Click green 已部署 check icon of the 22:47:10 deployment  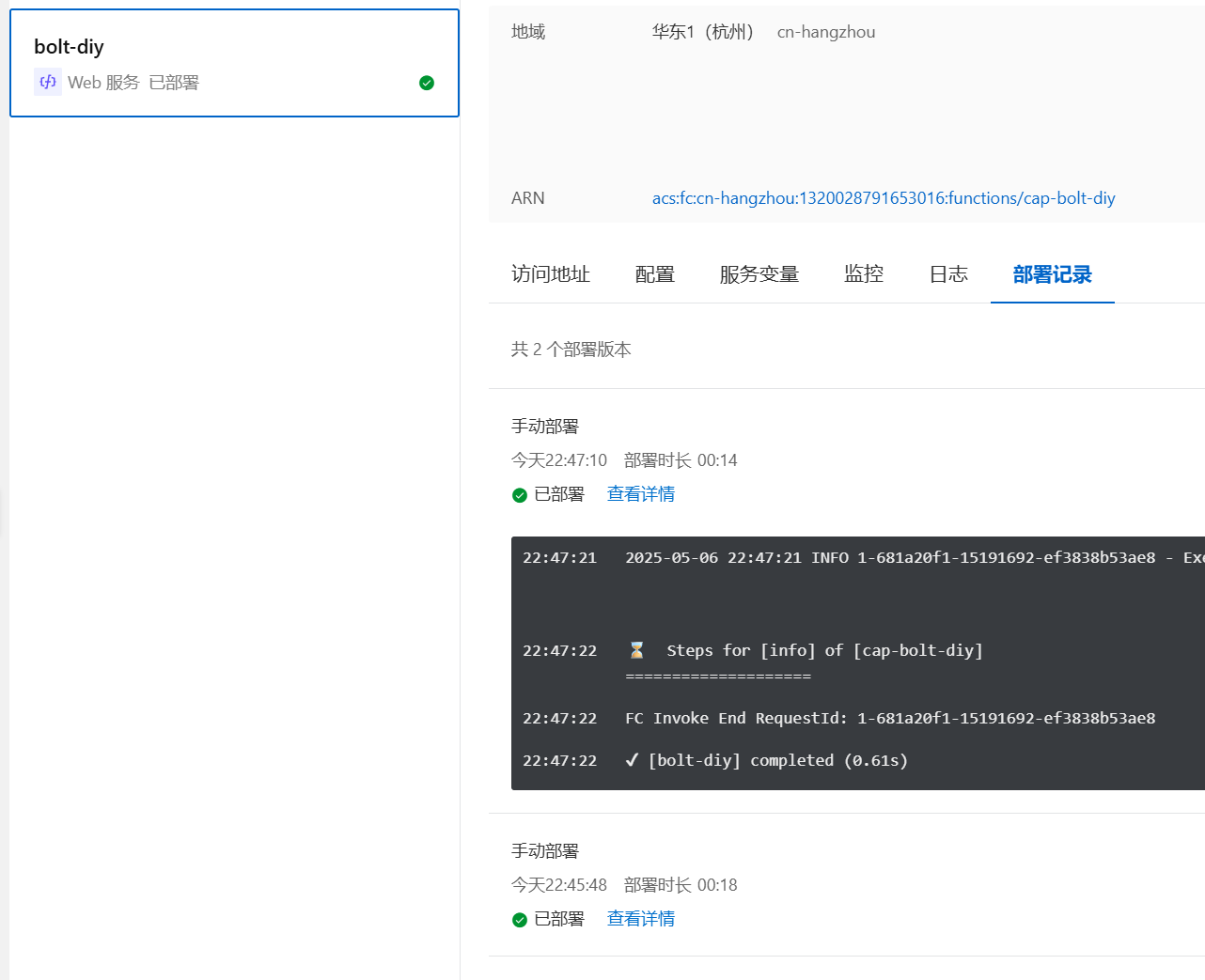tap(520, 494)
